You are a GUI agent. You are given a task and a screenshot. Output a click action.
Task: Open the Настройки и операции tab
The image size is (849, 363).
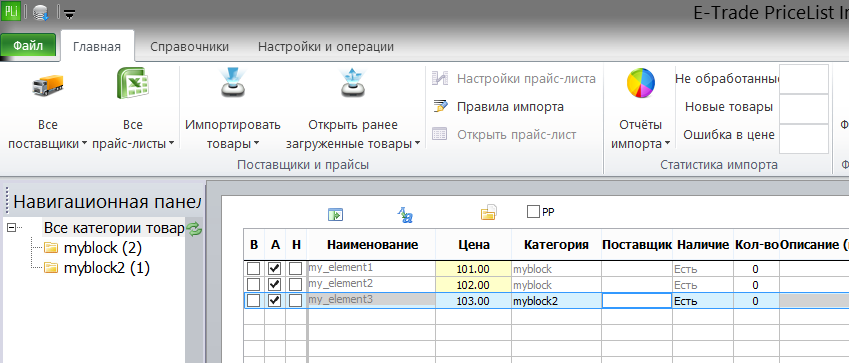point(326,47)
